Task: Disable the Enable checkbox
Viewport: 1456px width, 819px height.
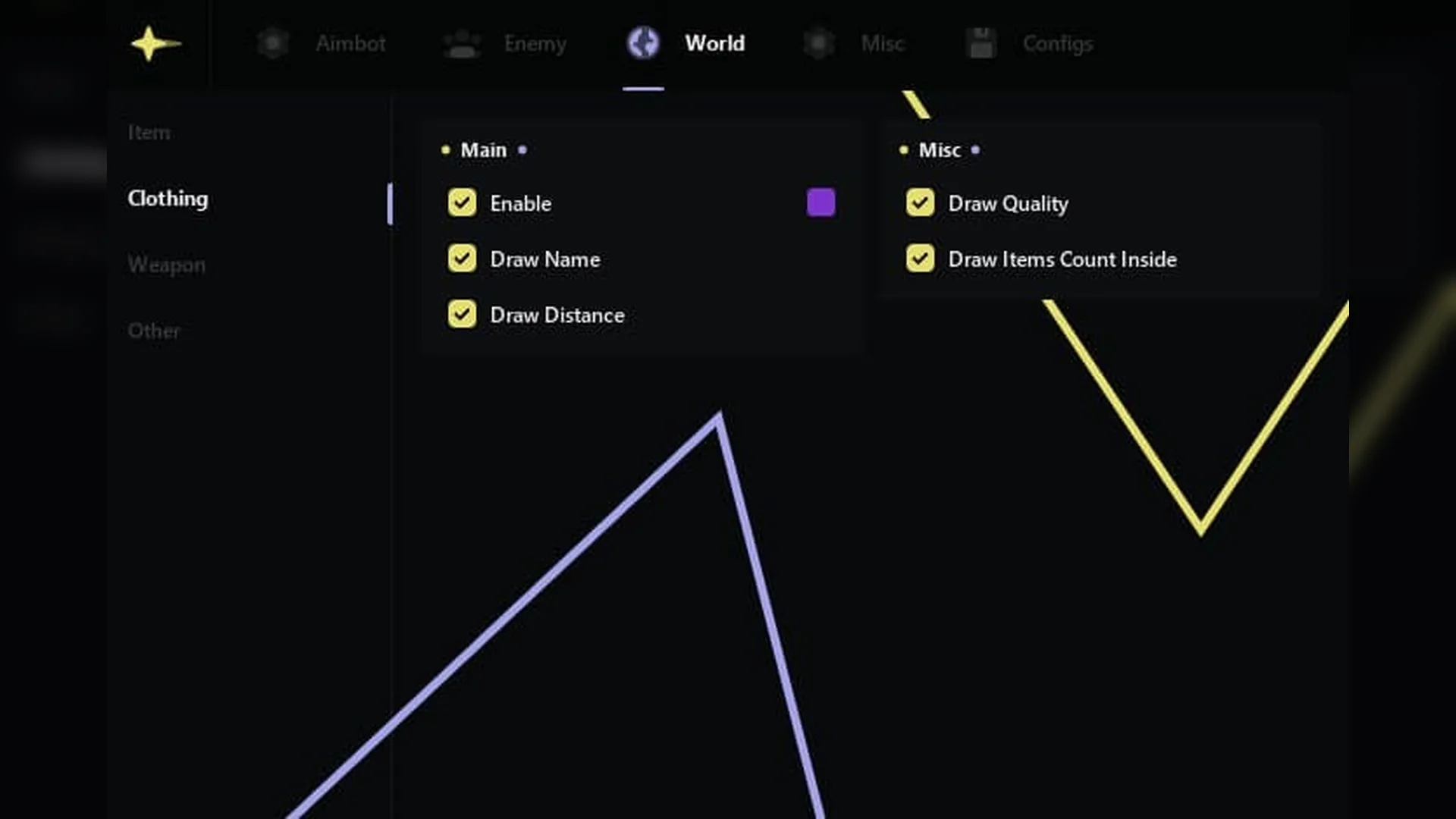Action: pyautogui.click(x=462, y=203)
